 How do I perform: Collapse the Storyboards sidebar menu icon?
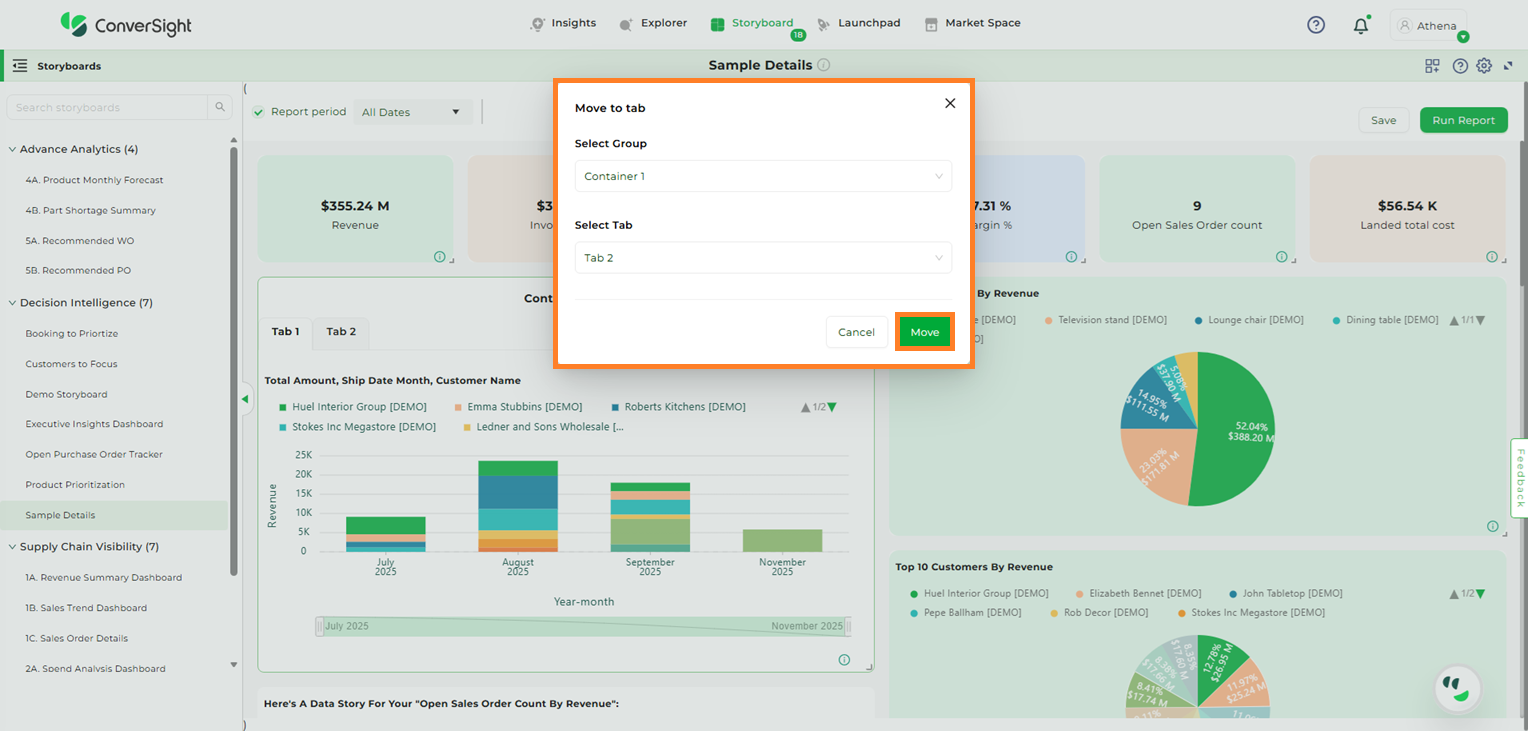[x=20, y=66]
